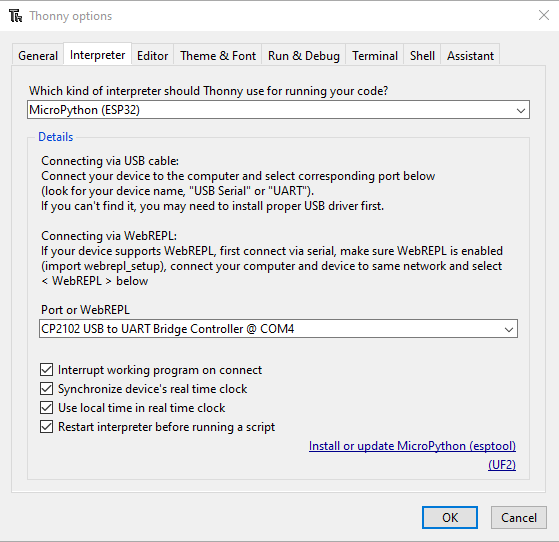The width and height of the screenshot is (559, 542).
Task: Open the Theme & Font tab
Action: click(x=218, y=55)
